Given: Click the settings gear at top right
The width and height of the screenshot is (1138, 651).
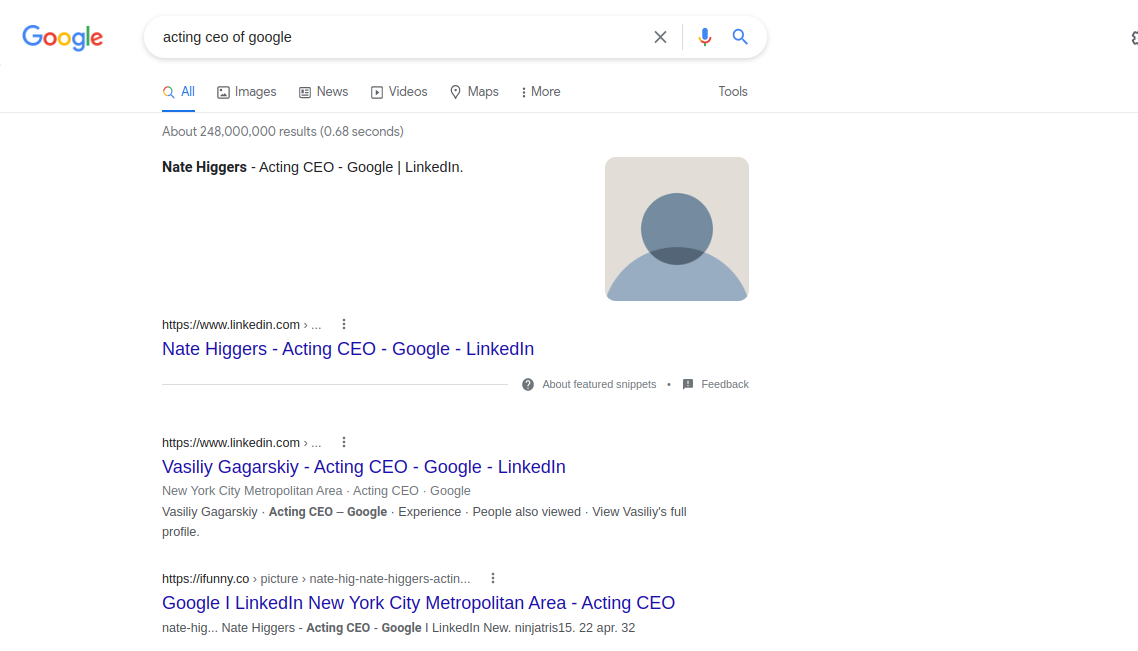Looking at the screenshot, I should 1134,37.
